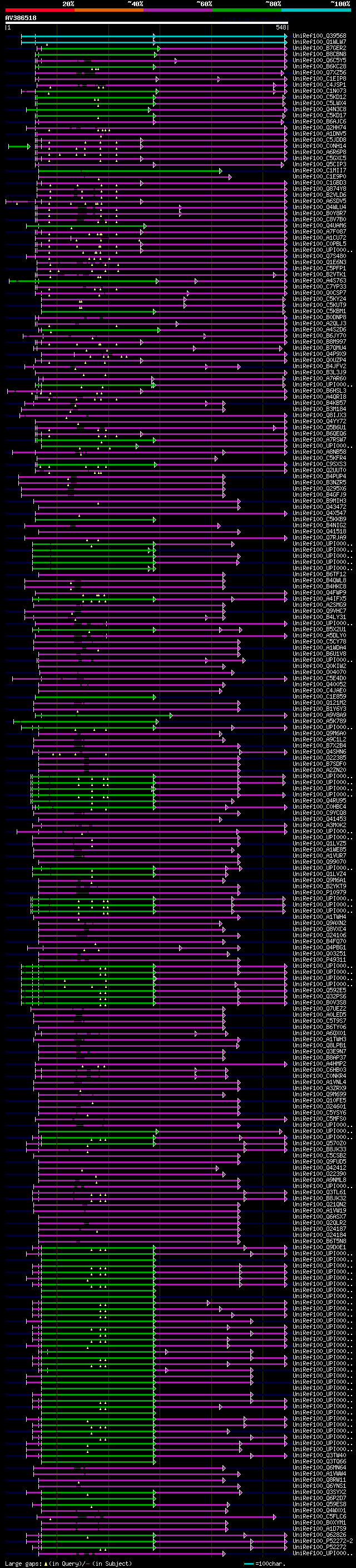The width and height of the screenshot is (356, 1568).
Task: Select UniRef100_B6HSL3 label
Action: 319,391
